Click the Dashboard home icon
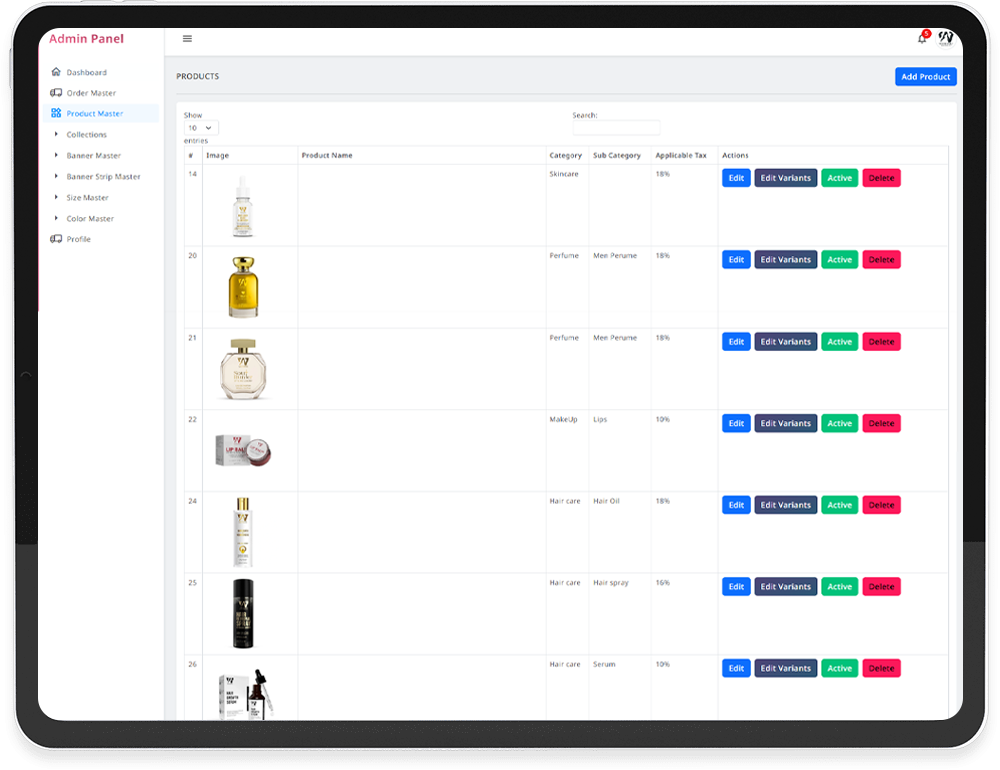The image size is (1000, 770). [56, 72]
